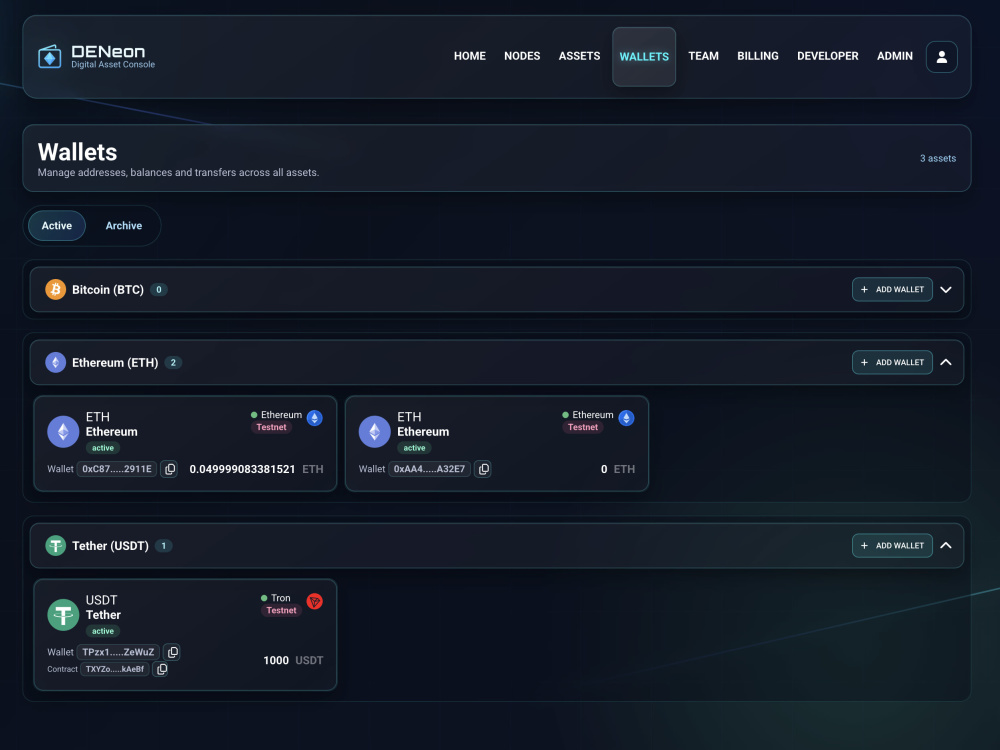
Task: Click active badge on 0xAA4 wallet card
Action: pos(414,448)
